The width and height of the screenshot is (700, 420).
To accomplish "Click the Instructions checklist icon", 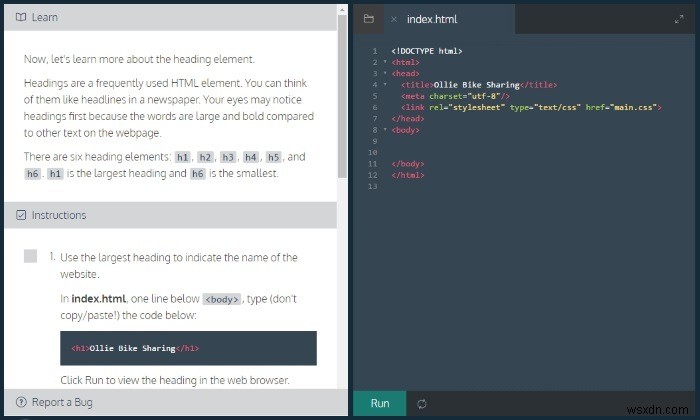I will click(21, 215).
